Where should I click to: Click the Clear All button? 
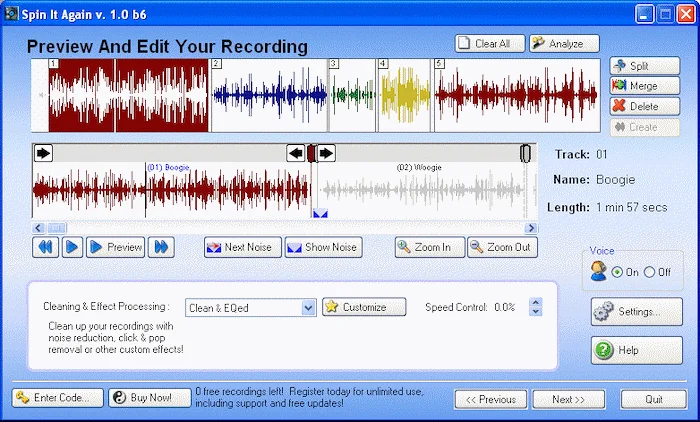(x=490, y=43)
